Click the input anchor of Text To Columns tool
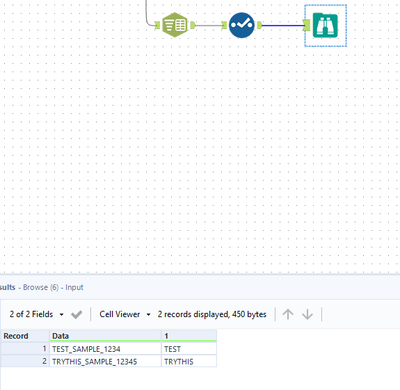Image resolution: width=400 pixels, height=390 pixels. [157, 25]
